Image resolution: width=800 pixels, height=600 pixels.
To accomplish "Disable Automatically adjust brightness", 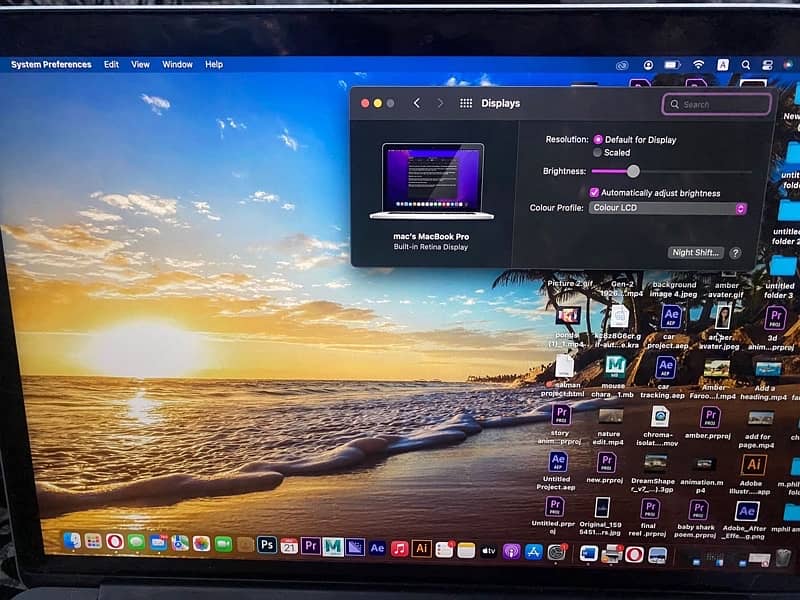I will (x=594, y=193).
